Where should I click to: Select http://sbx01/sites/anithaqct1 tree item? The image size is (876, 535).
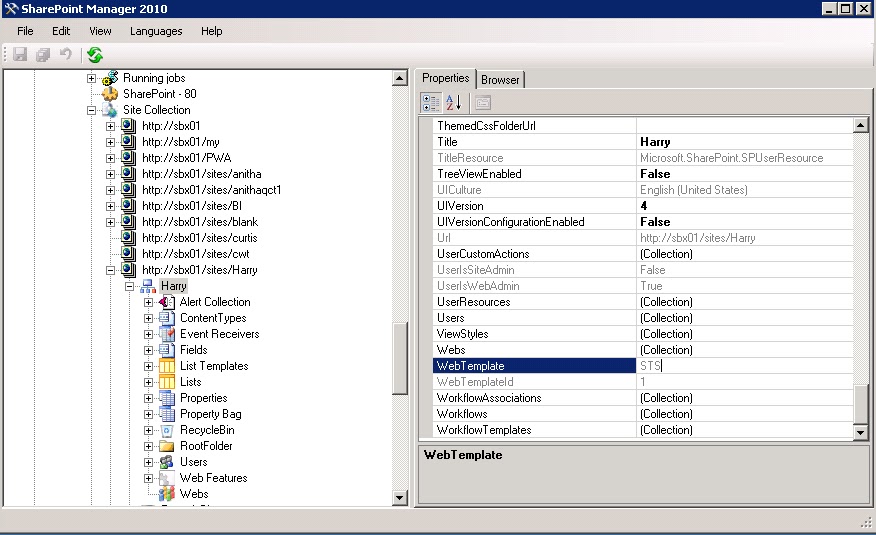click(211, 190)
